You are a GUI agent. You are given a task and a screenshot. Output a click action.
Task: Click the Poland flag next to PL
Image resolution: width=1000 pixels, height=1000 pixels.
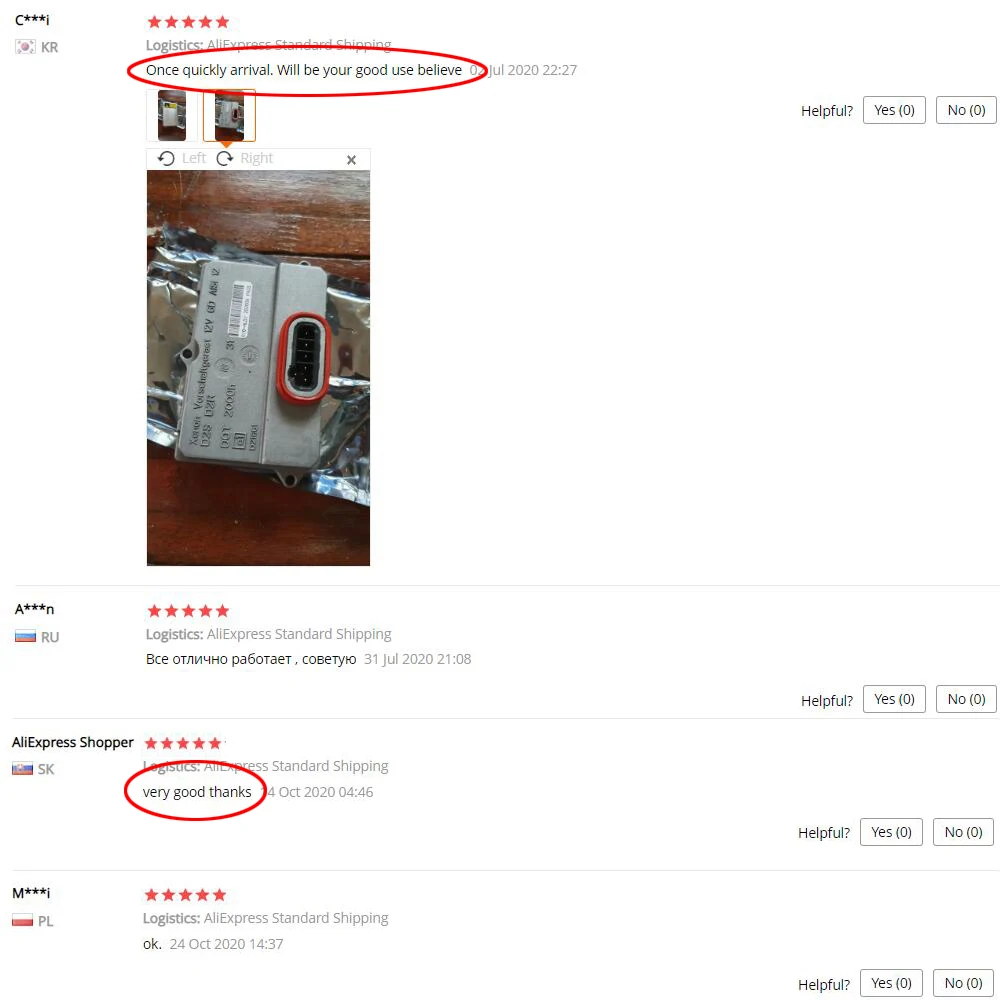[x=23, y=920]
